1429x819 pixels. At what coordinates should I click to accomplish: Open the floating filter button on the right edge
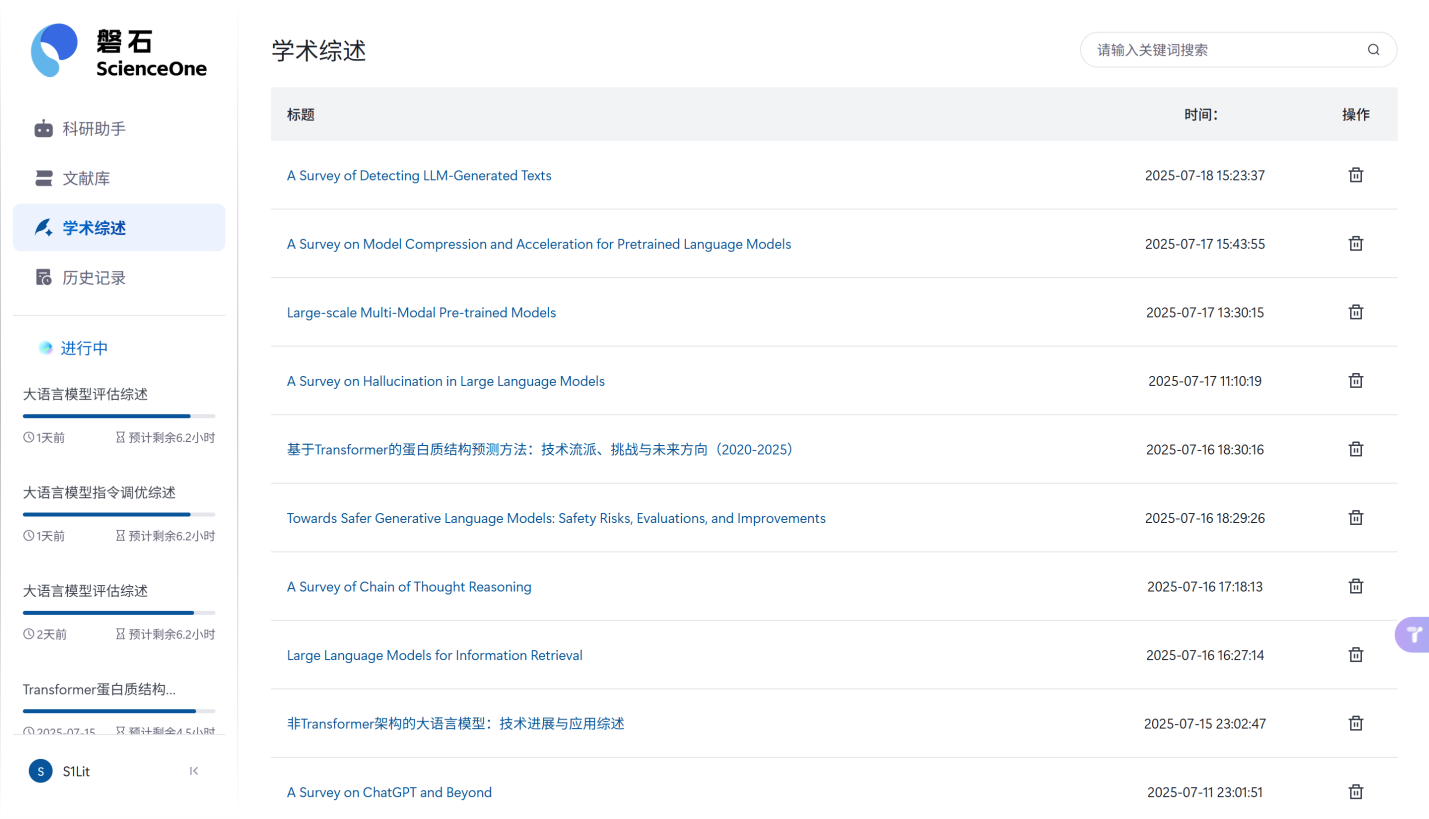[x=1411, y=634]
